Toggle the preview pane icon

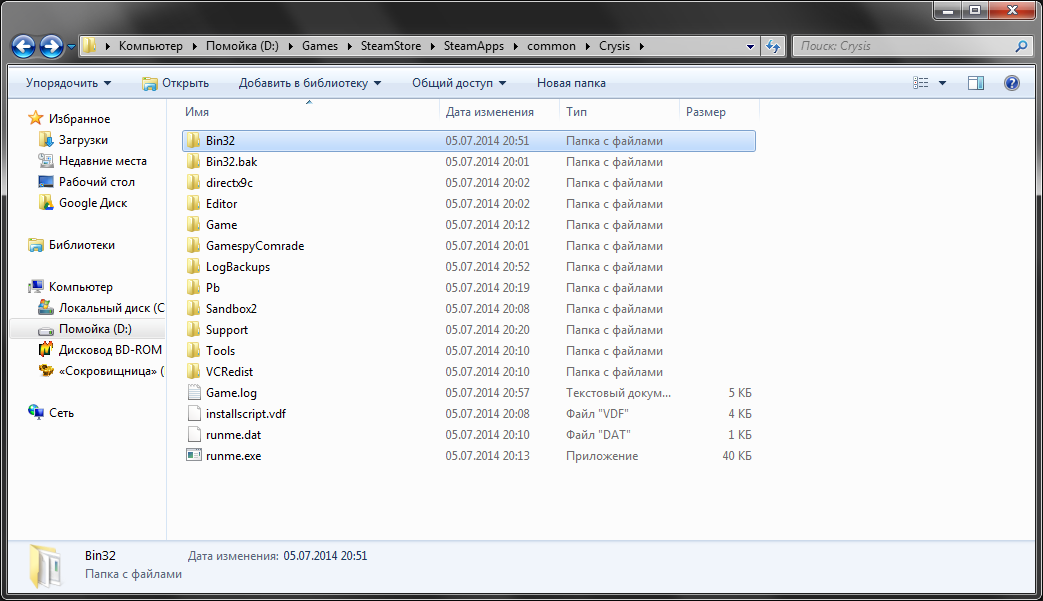click(976, 83)
